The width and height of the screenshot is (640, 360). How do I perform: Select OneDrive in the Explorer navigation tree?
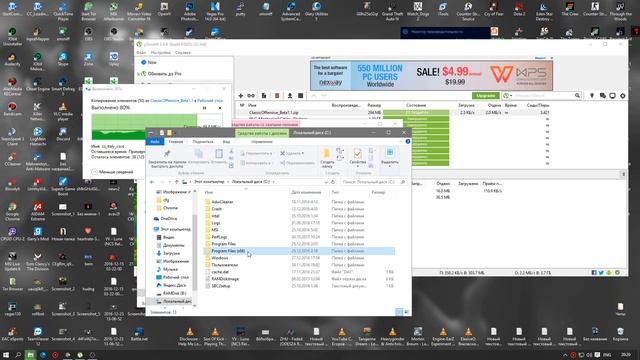[x=169, y=219]
